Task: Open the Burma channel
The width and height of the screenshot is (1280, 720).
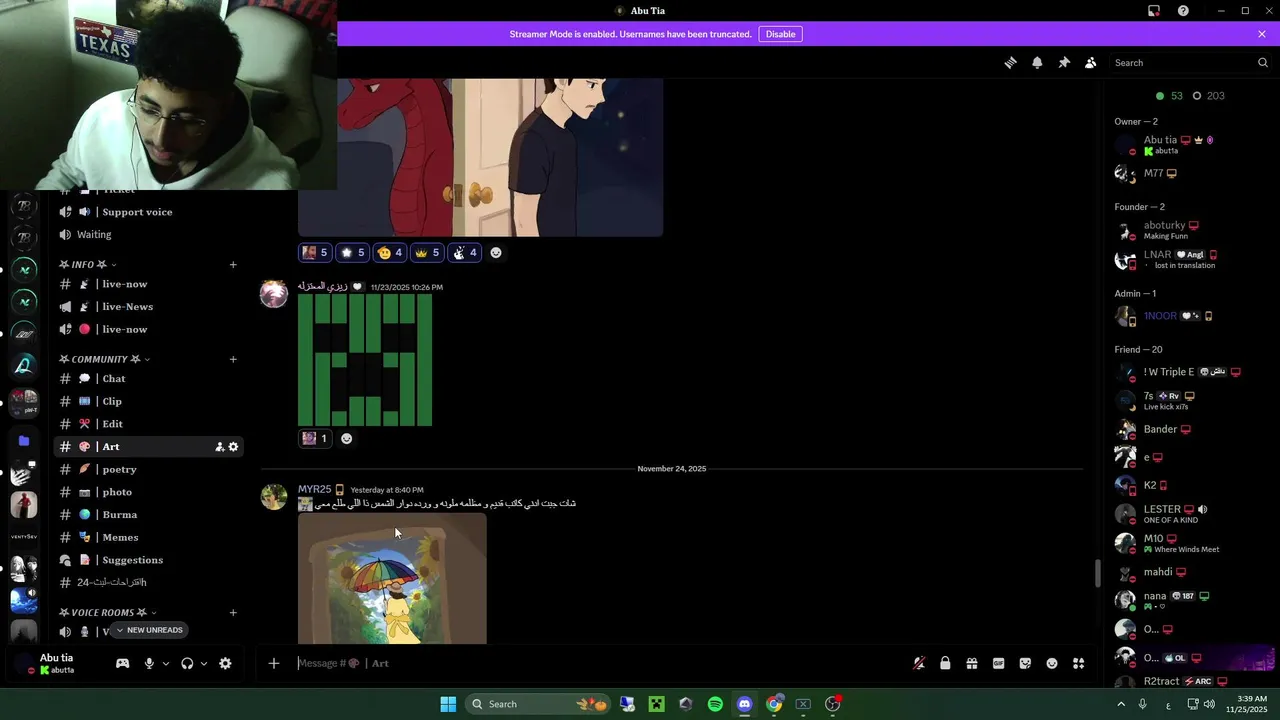Action: click(148, 514)
